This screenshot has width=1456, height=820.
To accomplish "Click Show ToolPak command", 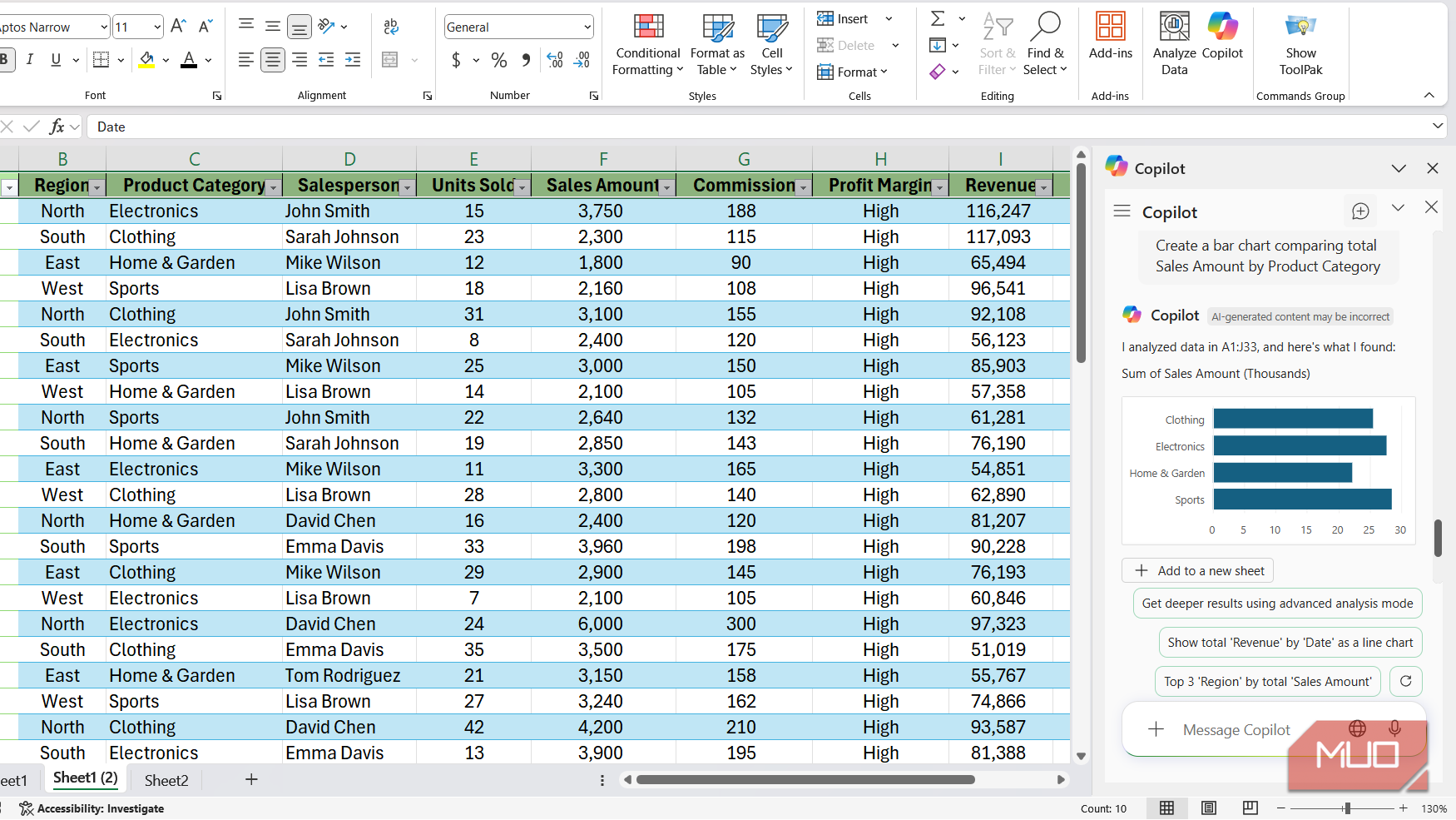I will click(x=1301, y=44).
